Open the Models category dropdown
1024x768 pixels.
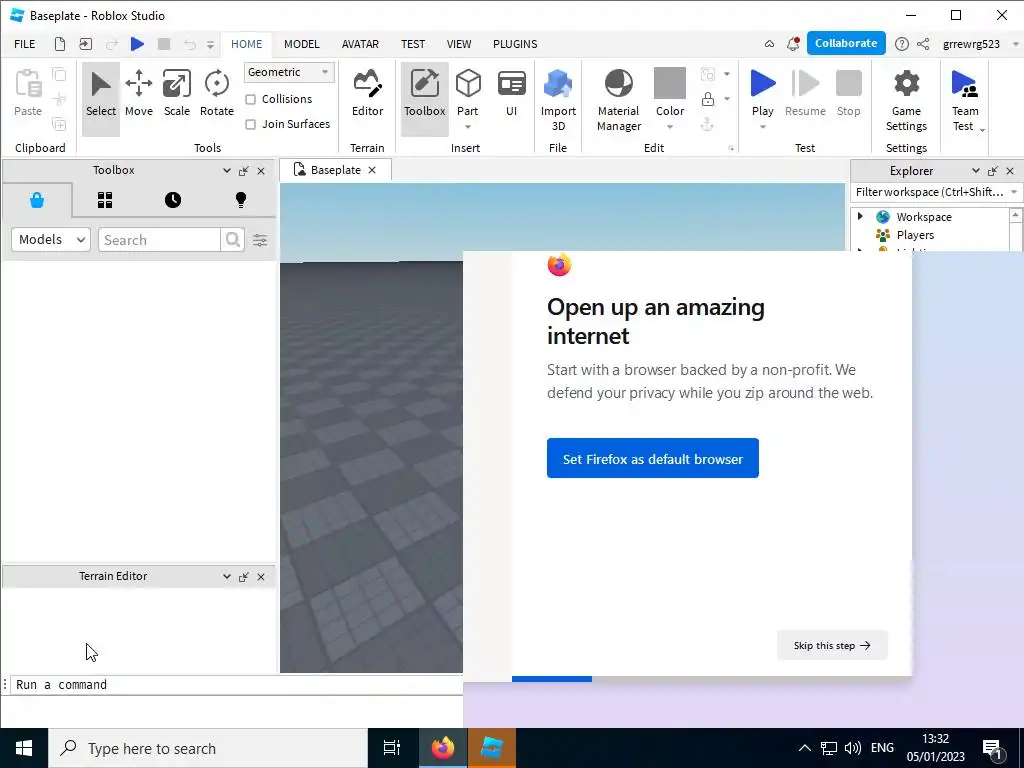pyautogui.click(x=50, y=240)
